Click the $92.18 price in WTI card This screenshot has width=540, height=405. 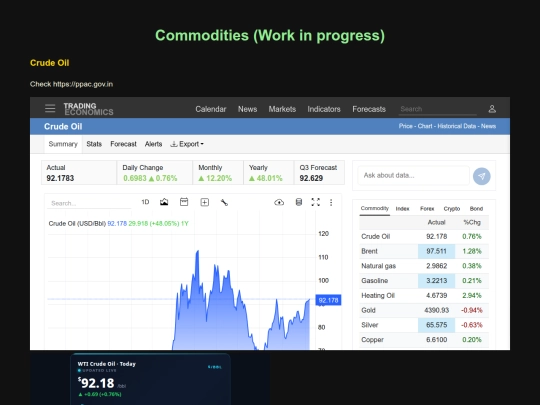tap(96, 383)
